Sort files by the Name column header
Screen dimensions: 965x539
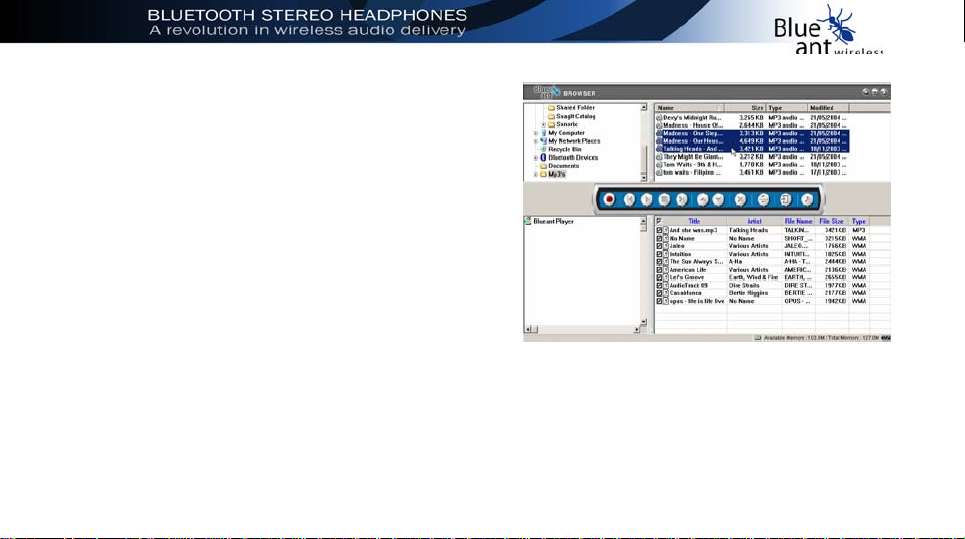689,108
